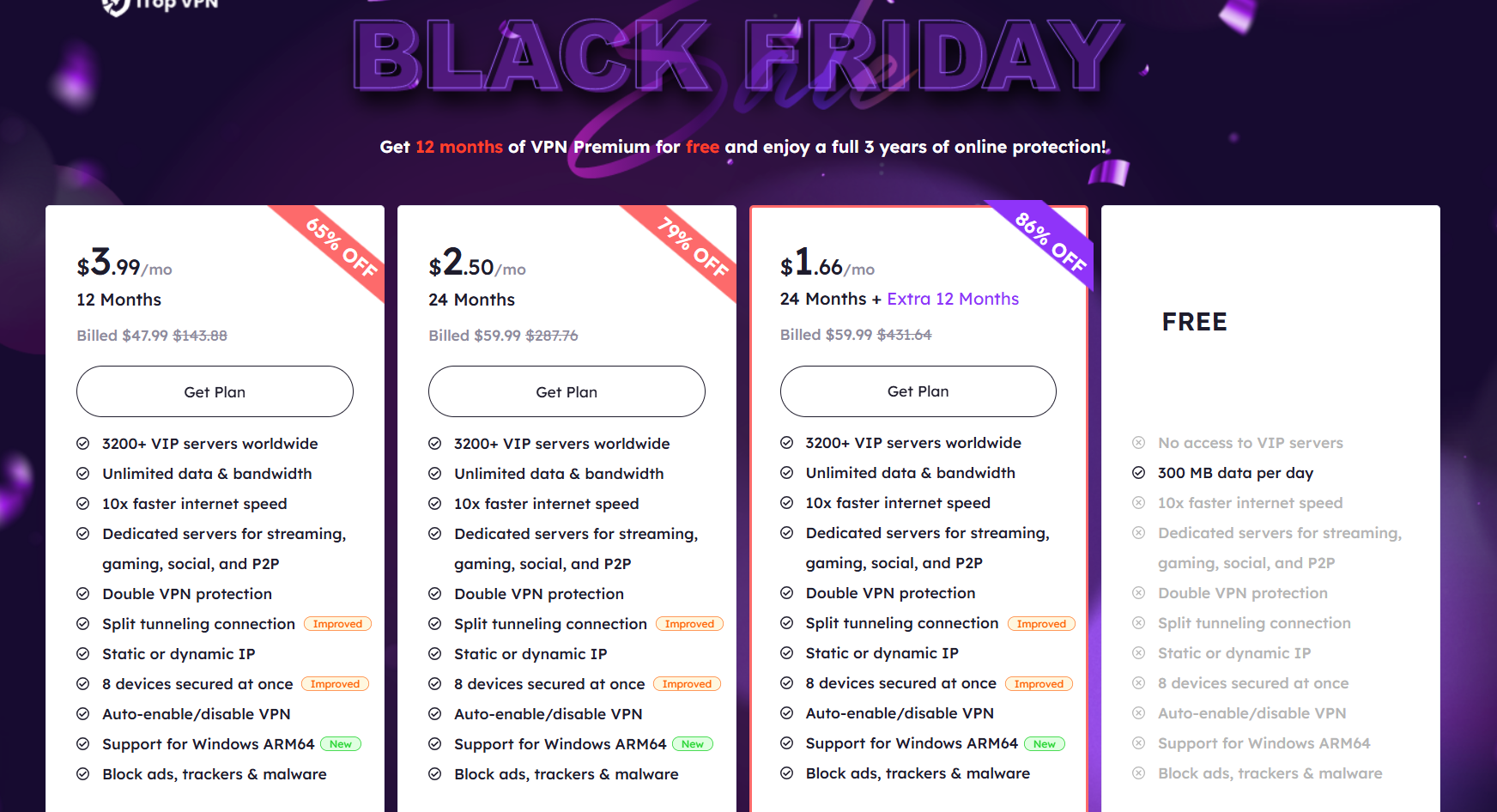Click the Improved badge on Split tunneling, 24 Months plan
This screenshot has width=1497, height=812.
689,624
